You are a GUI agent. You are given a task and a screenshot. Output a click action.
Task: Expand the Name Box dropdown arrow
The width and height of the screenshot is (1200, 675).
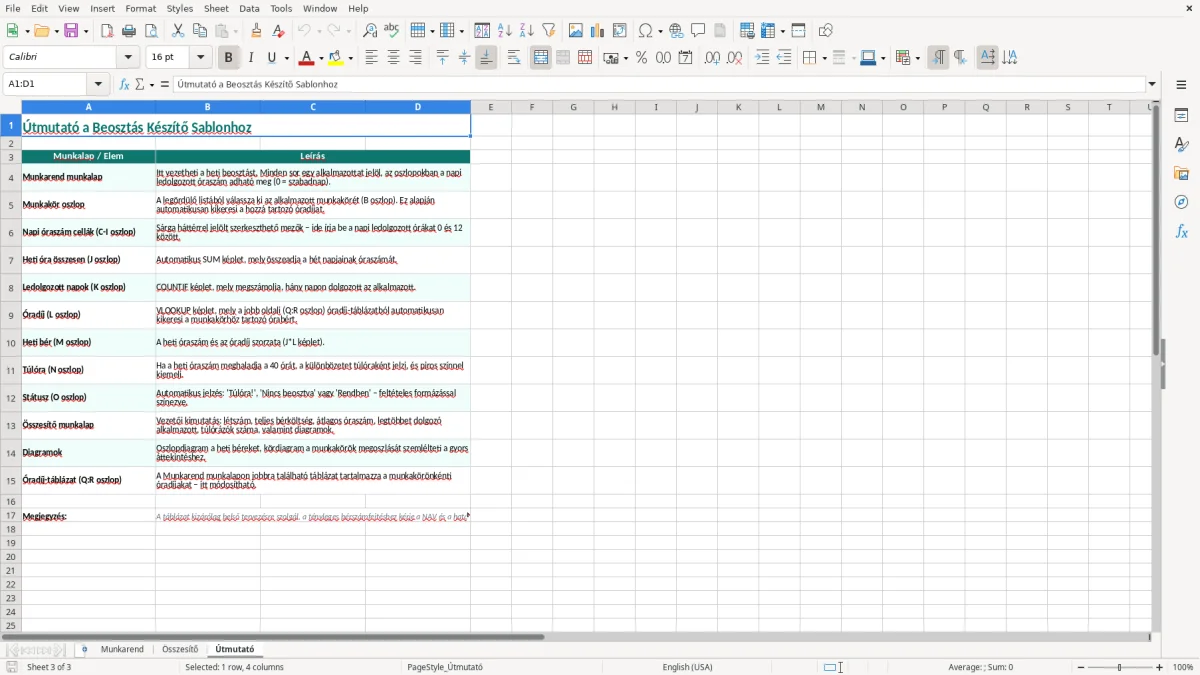pyautogui.click(x=98, y=85)
